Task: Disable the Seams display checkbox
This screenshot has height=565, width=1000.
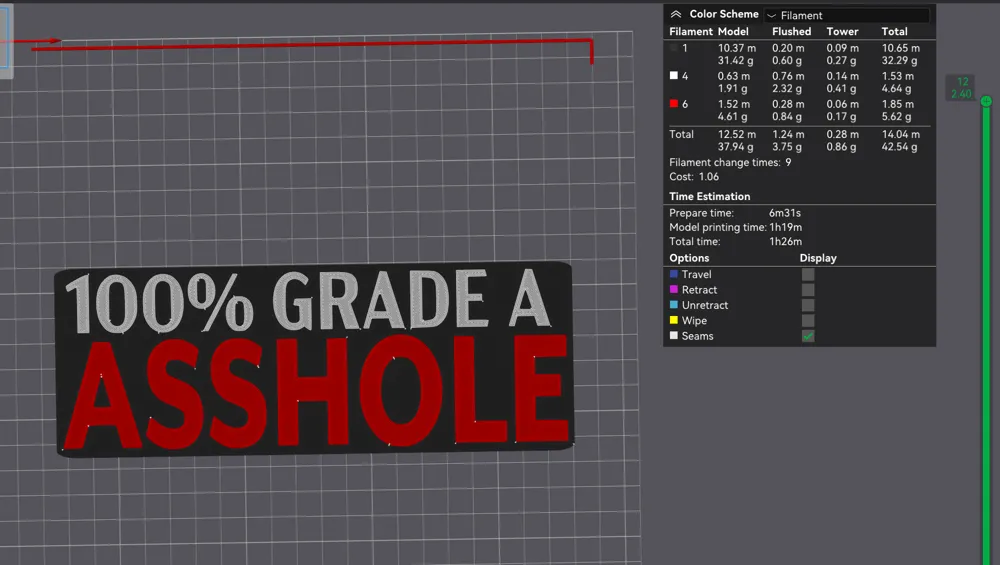Action: 807,336
